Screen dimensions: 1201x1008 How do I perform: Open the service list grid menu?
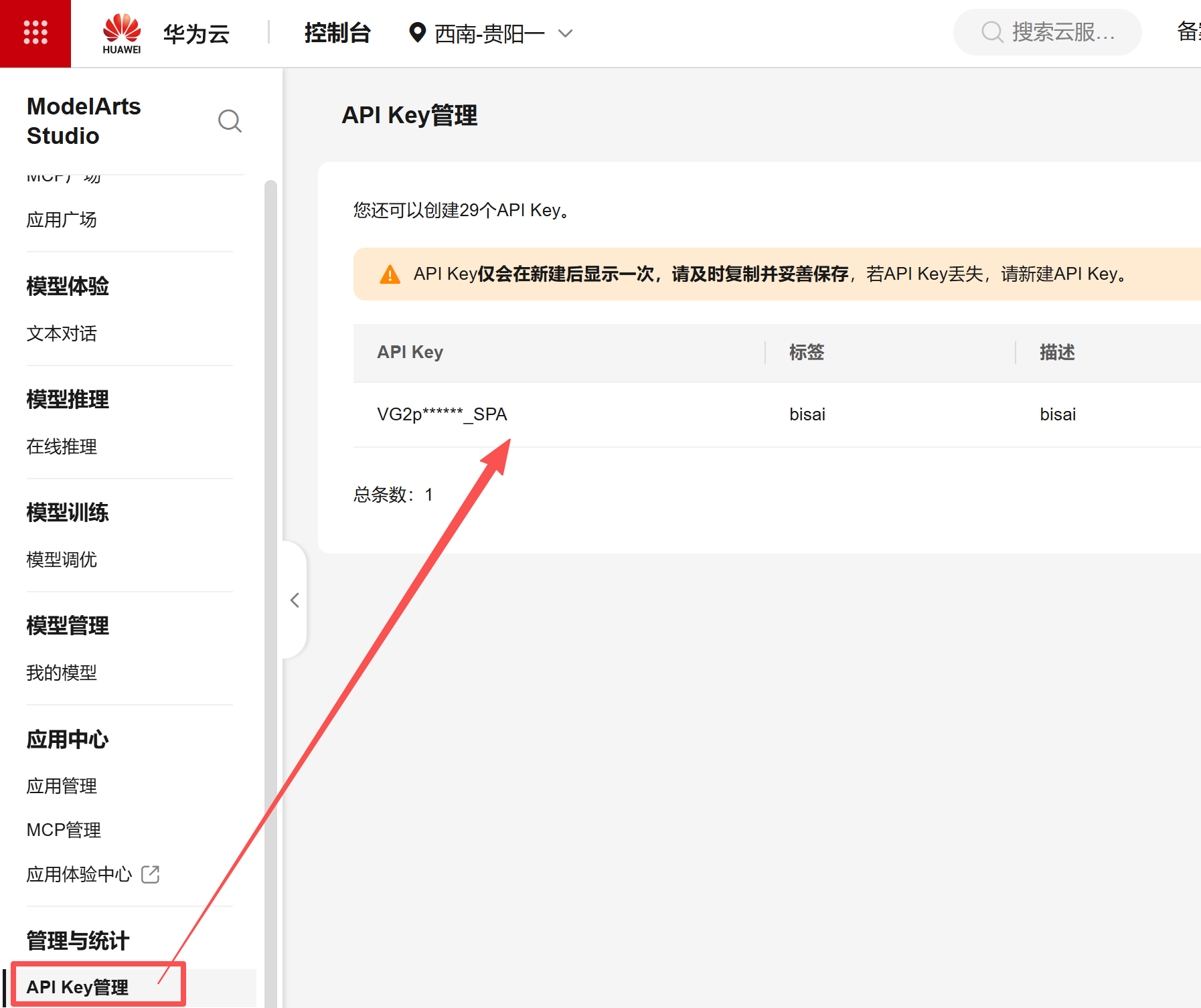pyautogui.click(x=35, y=33)
